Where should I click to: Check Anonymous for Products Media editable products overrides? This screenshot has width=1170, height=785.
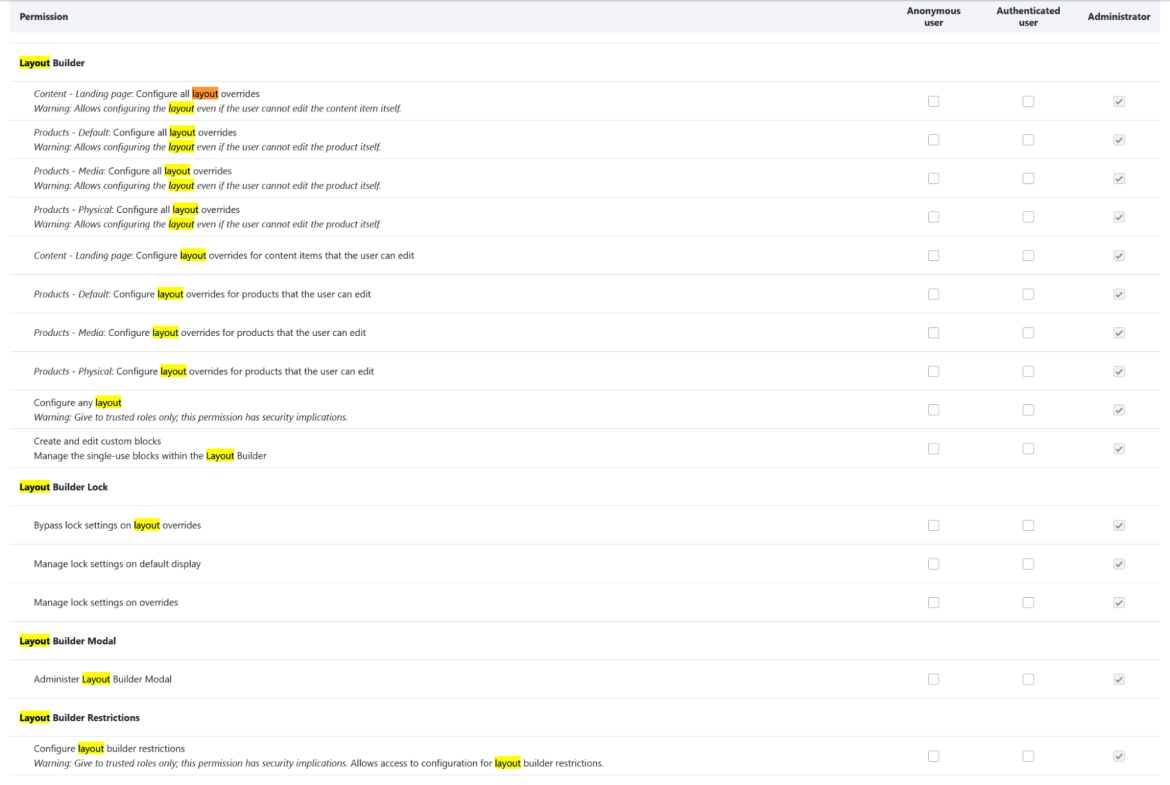933,333
